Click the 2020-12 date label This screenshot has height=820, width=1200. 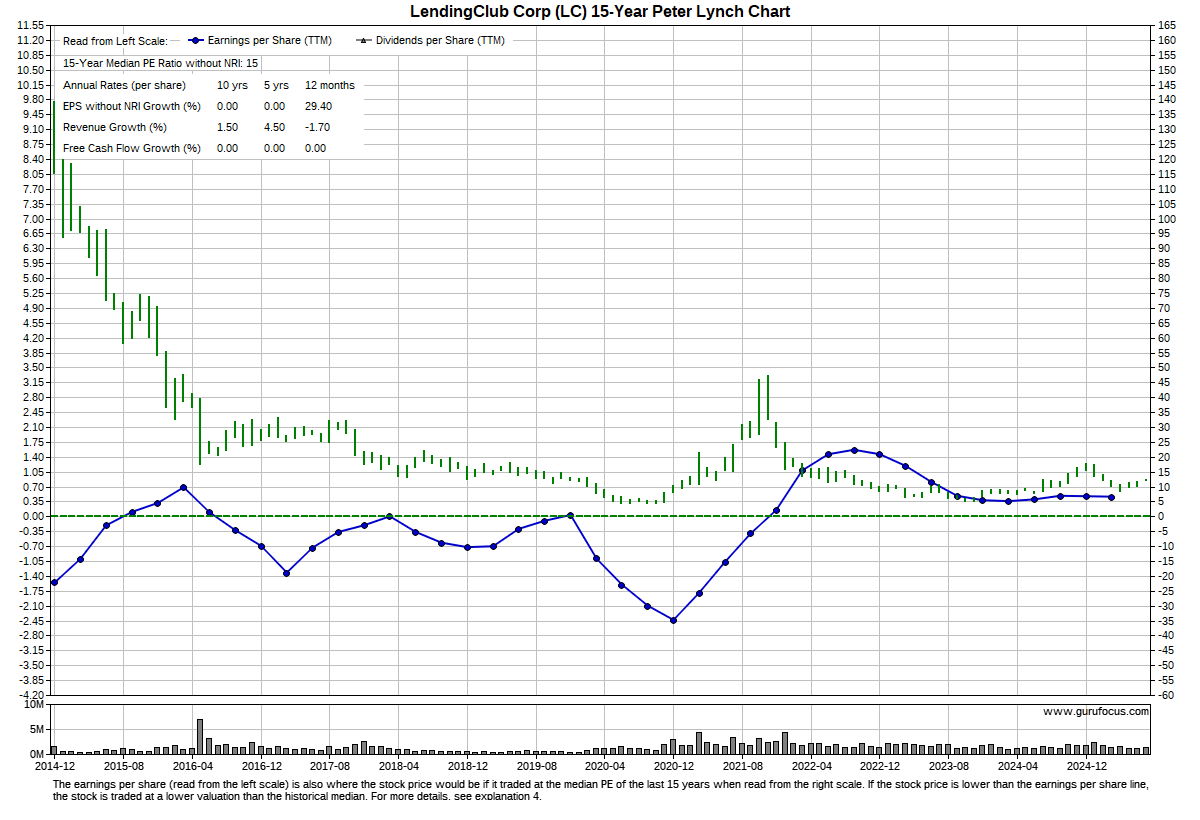(673, 766)
